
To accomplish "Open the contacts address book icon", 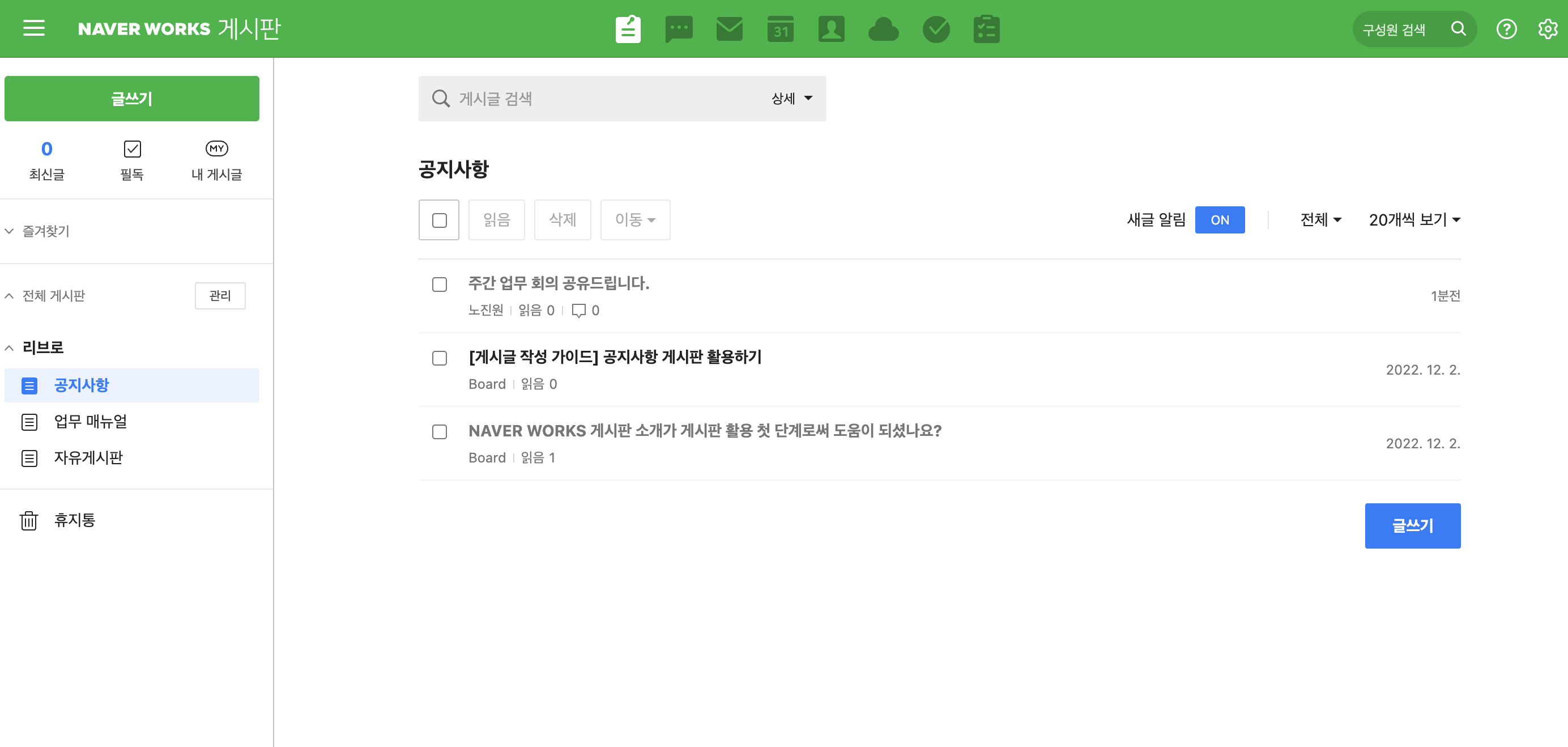I will point(831,28).
